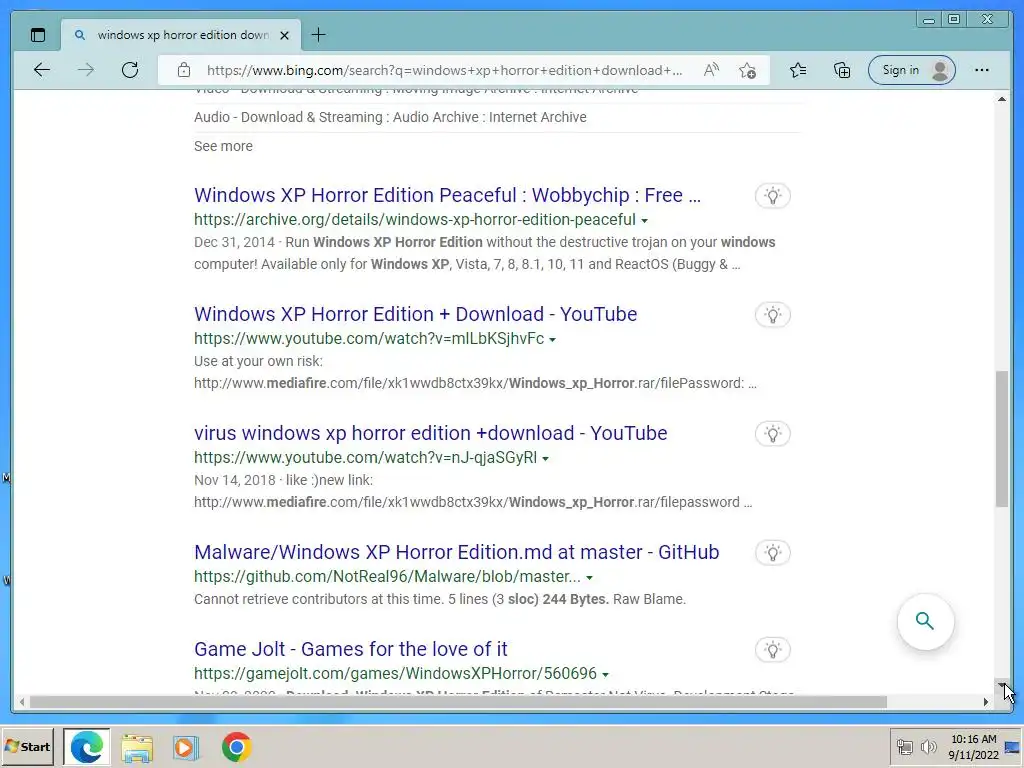
Task: Open the Windows Start menu
Action: click(x=27, y=746)
